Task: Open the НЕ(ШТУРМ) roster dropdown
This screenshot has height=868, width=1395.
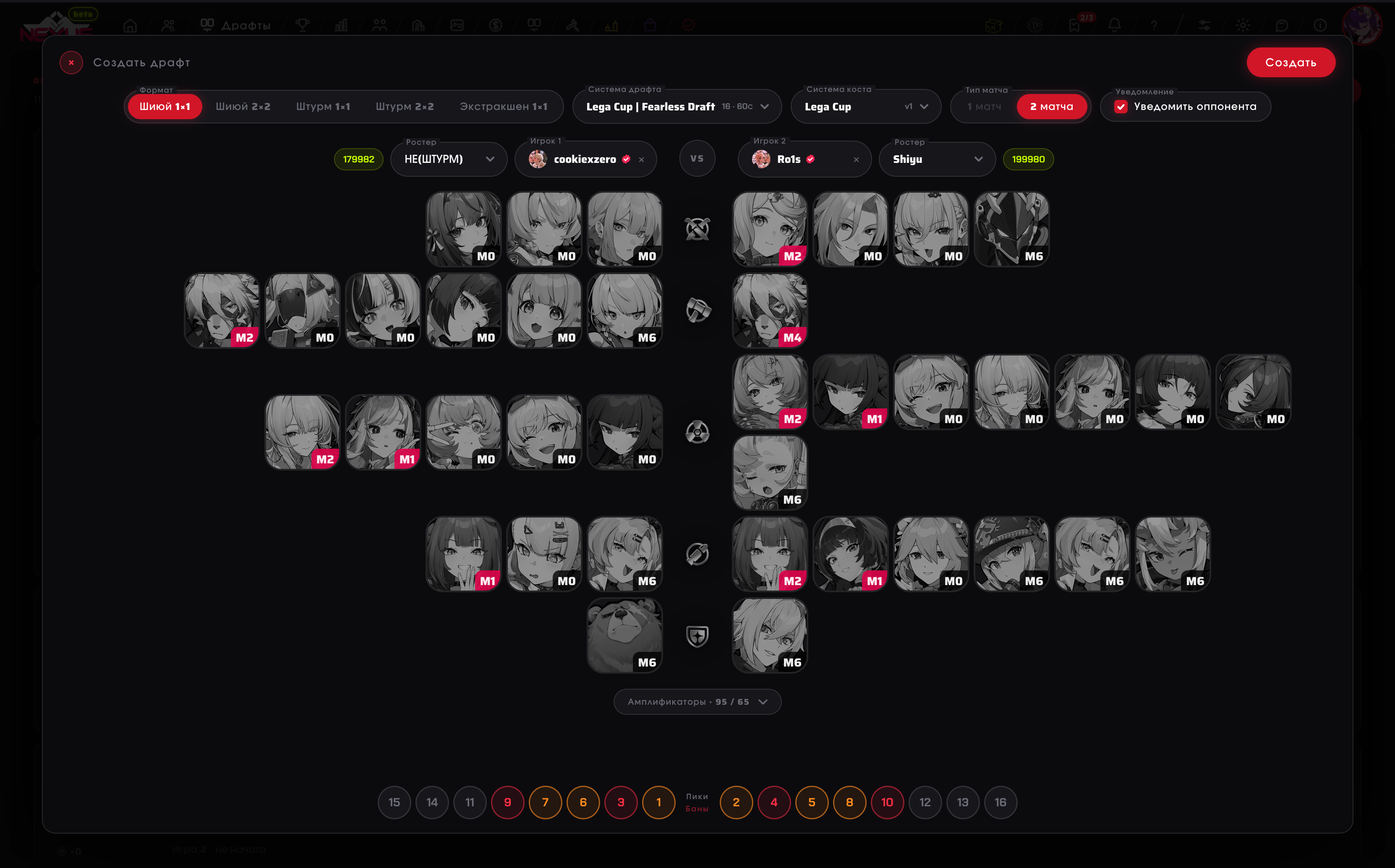Action: tap(449, 159)
